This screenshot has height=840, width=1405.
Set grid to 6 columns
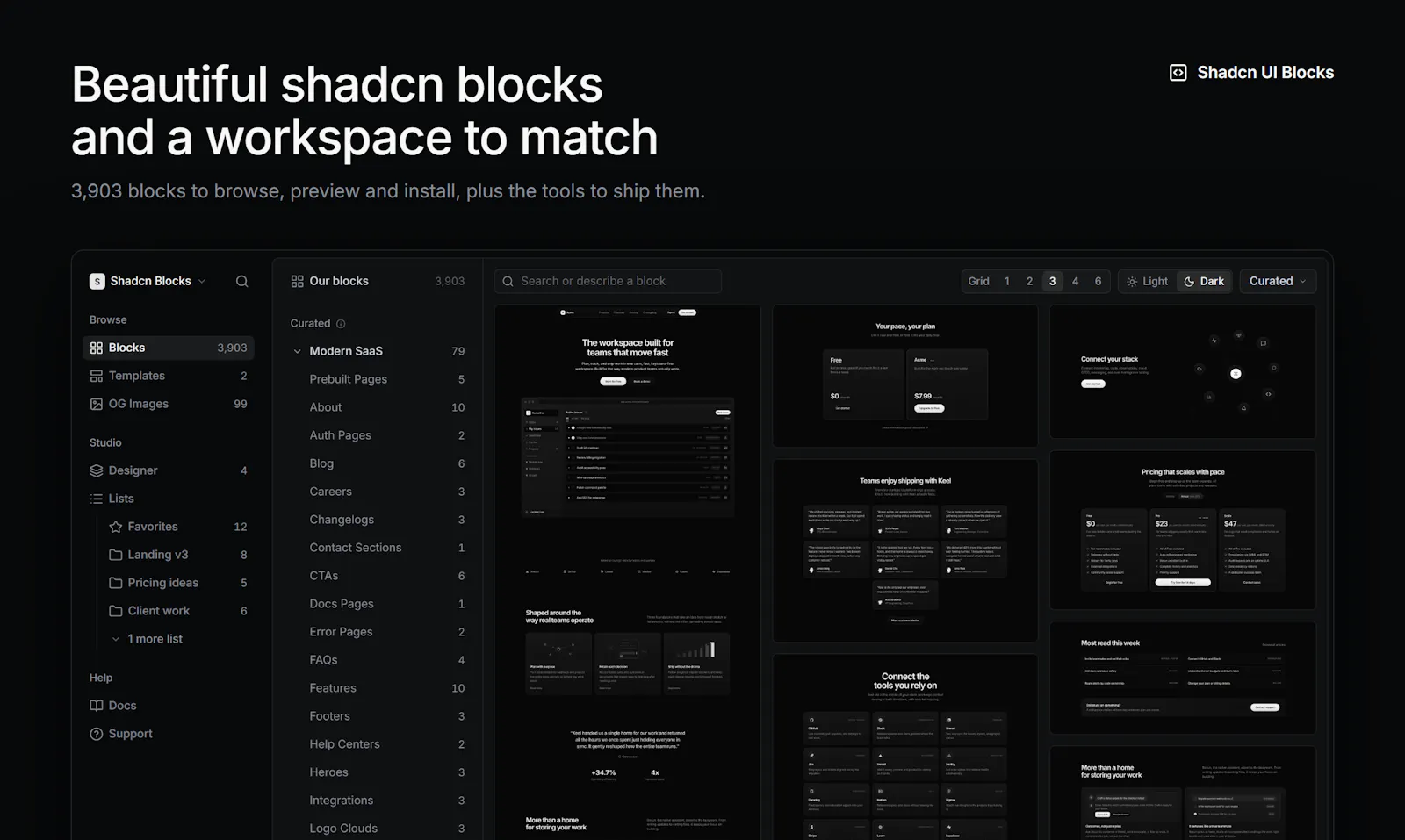click(1098, 281)
